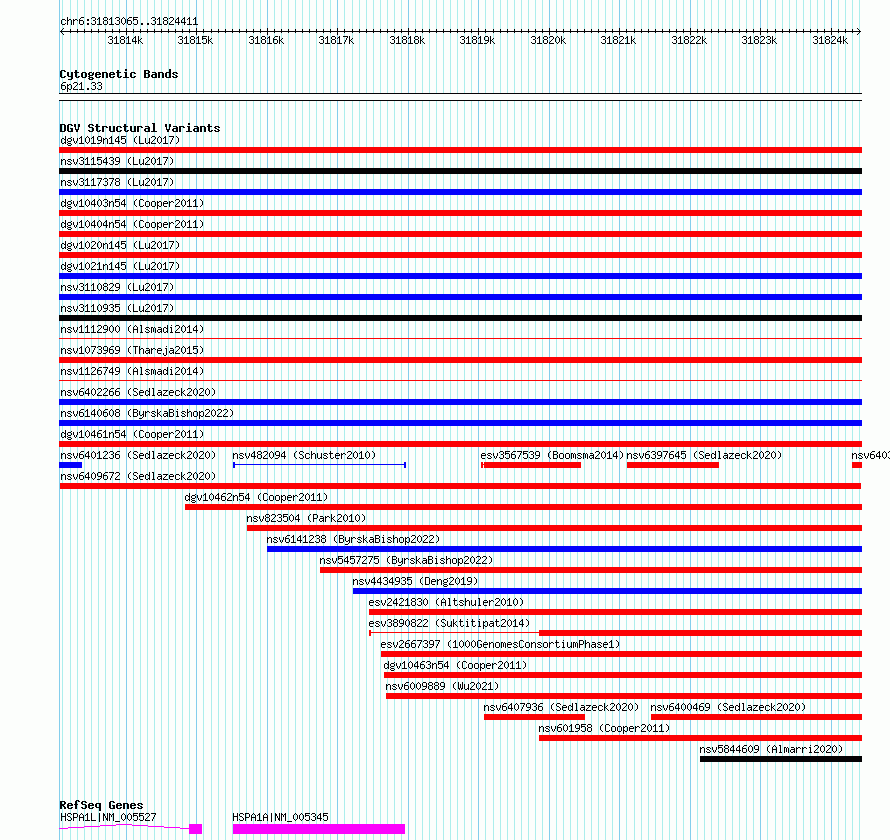Image resolution: width=890 pixels, height=840 pixels.
Task: Click the nsv6407936 (Sedlazeck2020) red bar
Action: coord(534,717)
